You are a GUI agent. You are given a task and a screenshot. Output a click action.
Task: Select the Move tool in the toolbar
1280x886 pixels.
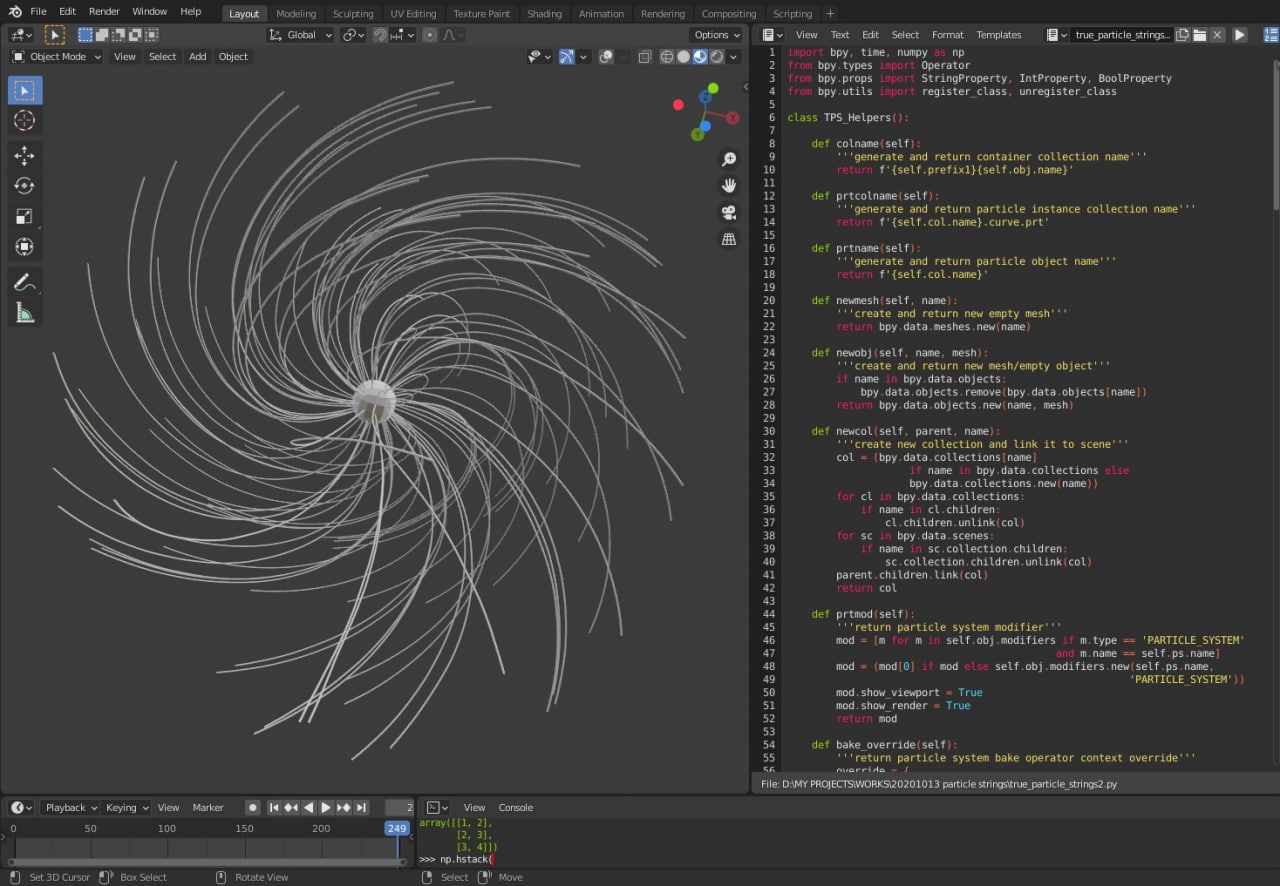click(x=24, y=155)
